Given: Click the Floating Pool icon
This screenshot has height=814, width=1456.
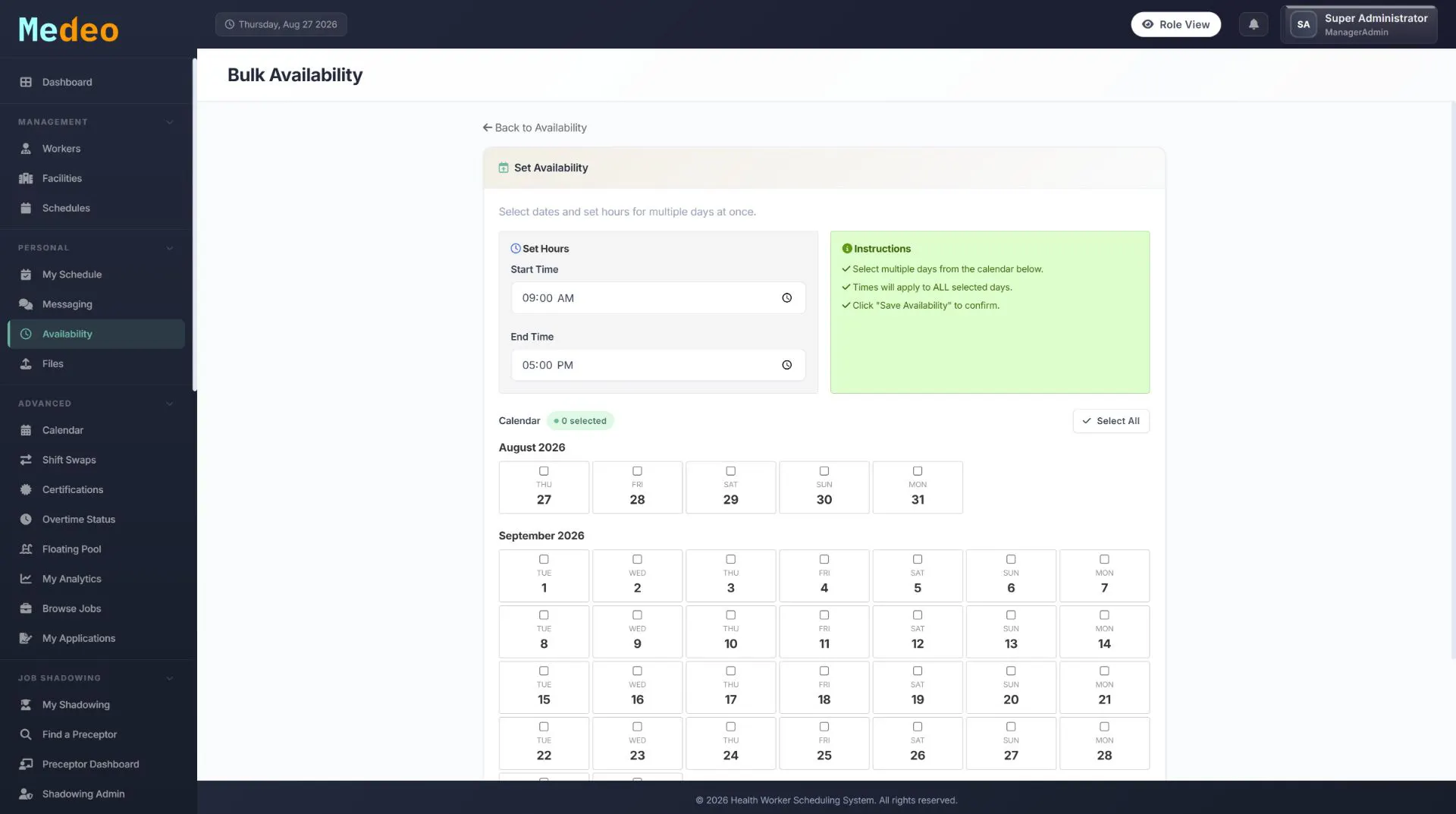Looking at the screenshot, I should [x=26, y=548].
